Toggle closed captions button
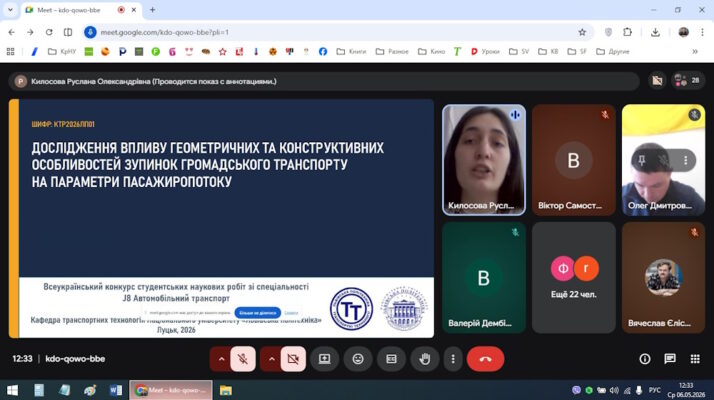This screenshot has height=400, width=714. tap(391, 359)
